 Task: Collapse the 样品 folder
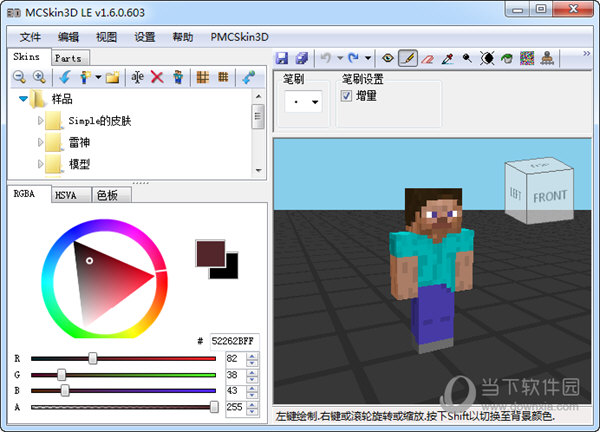point(23,99)
